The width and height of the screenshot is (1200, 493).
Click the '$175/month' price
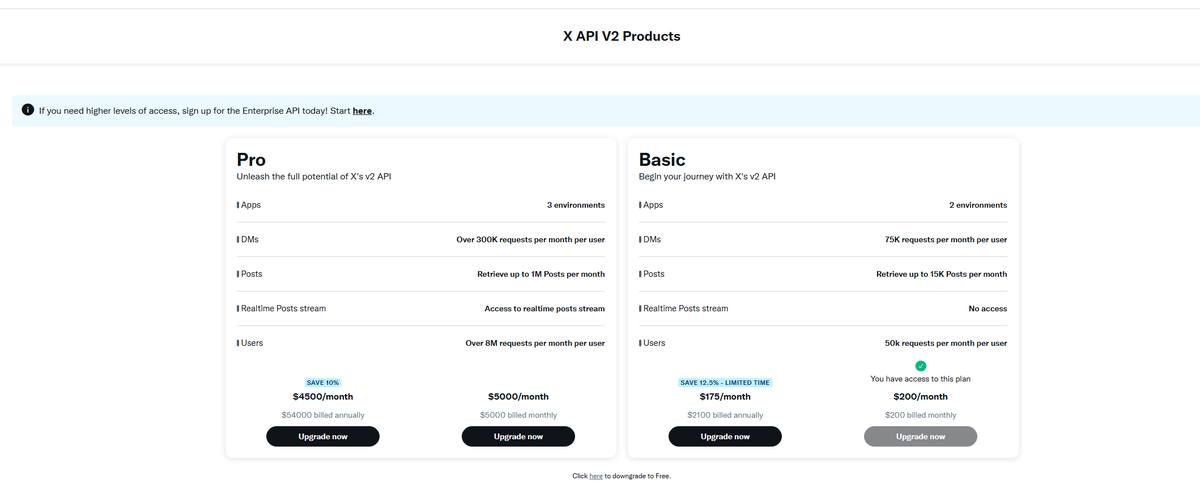(725, 397)
